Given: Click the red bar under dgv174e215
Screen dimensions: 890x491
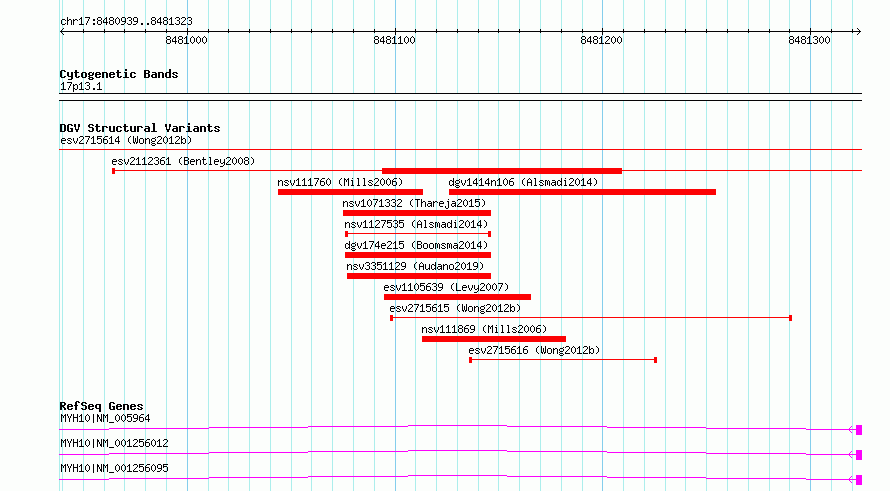Looking at the screenshot, I should 418,255.
